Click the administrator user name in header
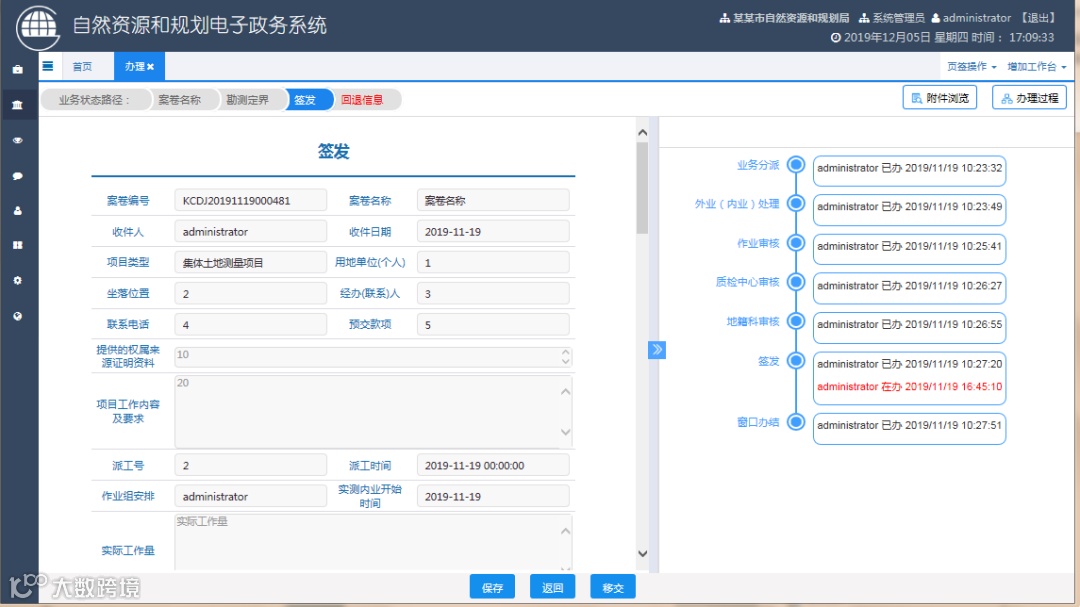Screen dimensions: 1080x607 (977, 18)
